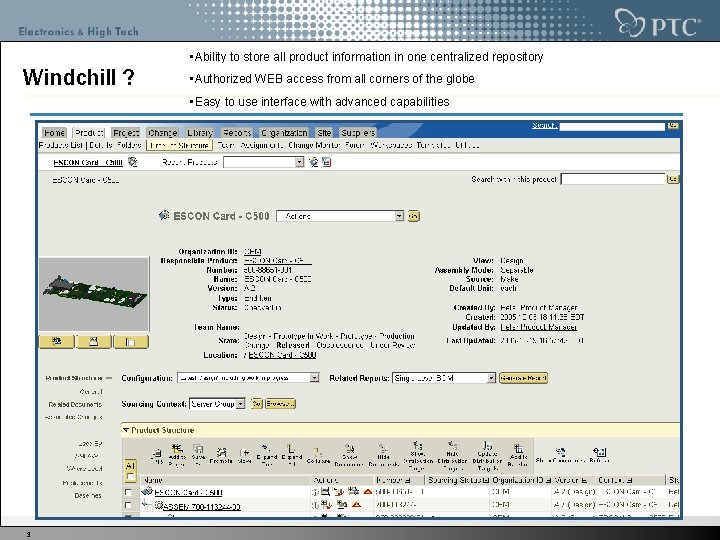Open the Related Reports dropdown
The width and height of the screenshot is (720, 540).
point(444,378)
